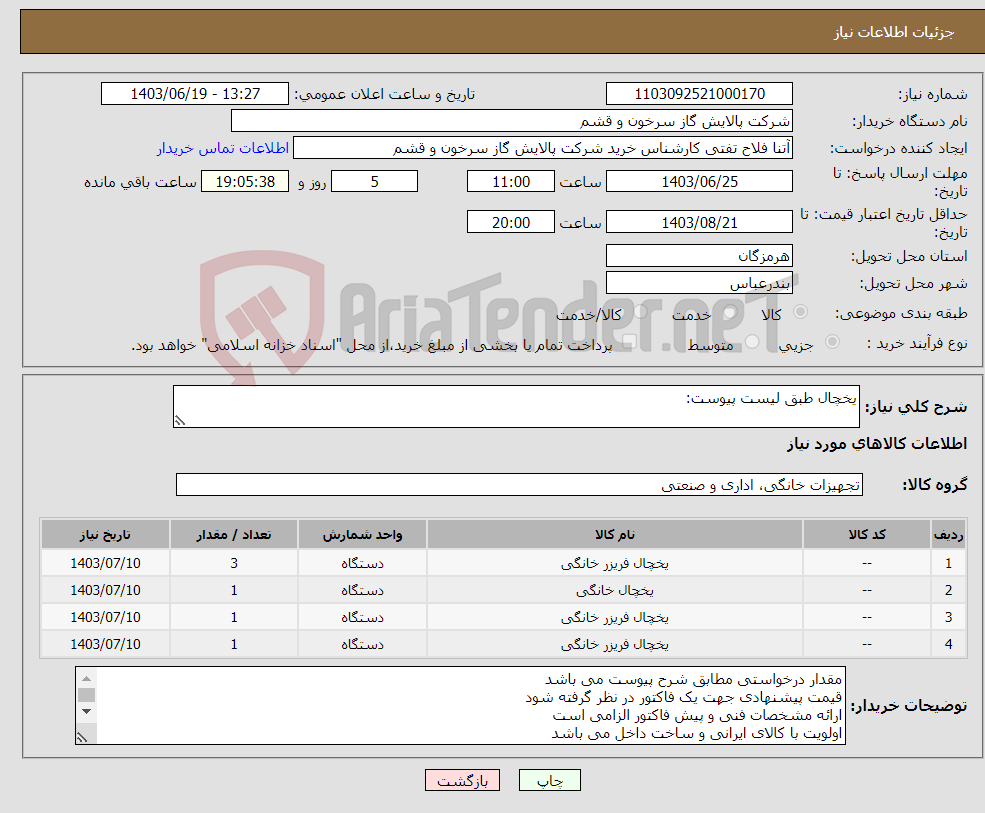Viewport: 985px width, 813px height.
Task: Click the request creator field
Action: (x=543, y=148)
